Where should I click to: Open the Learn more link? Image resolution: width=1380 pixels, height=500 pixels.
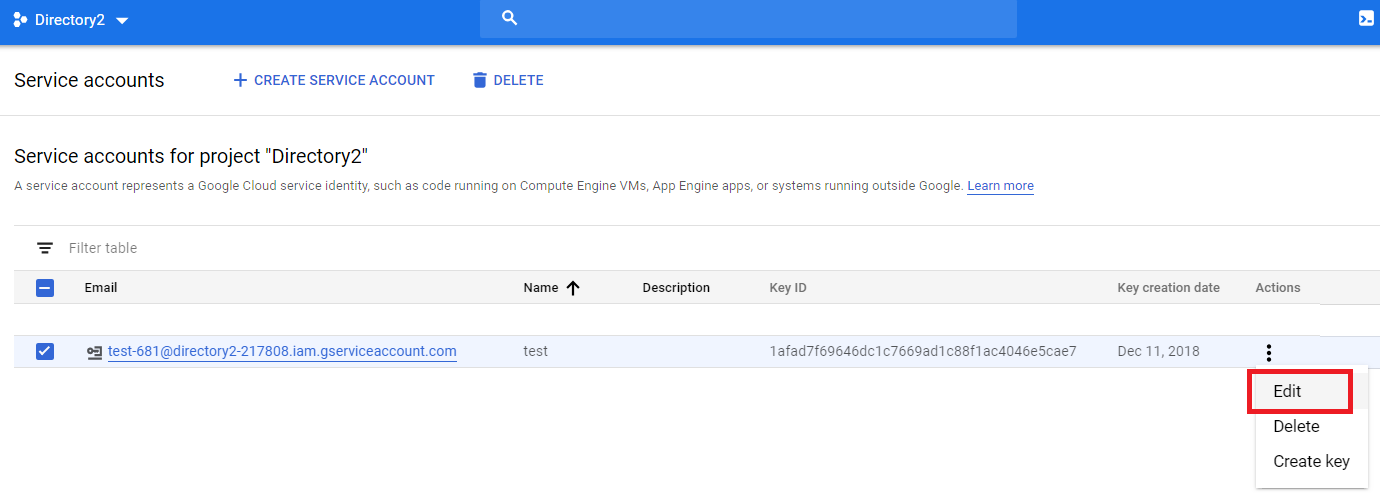click(1000, 186)
